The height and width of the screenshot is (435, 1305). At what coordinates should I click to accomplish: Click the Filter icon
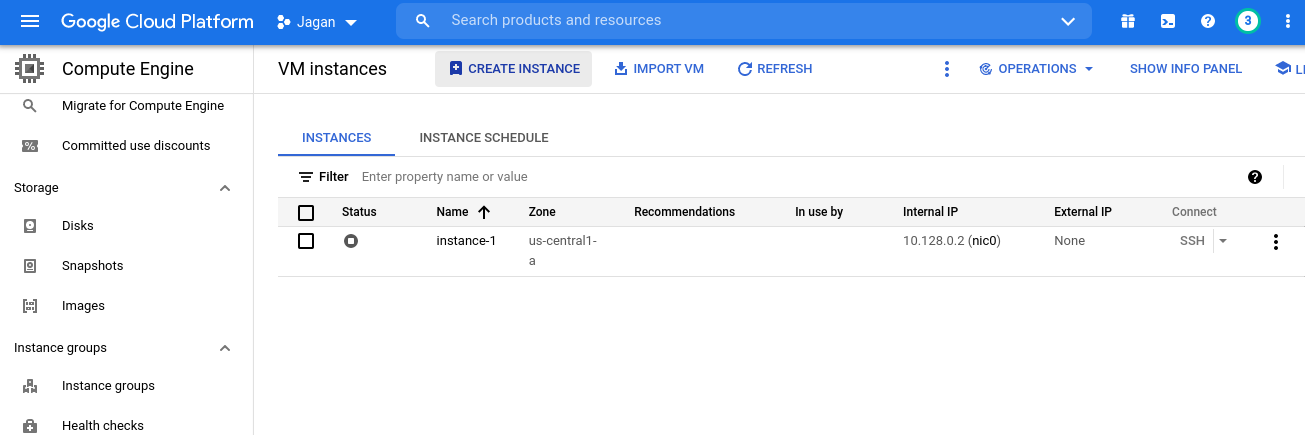click(306, 177)
